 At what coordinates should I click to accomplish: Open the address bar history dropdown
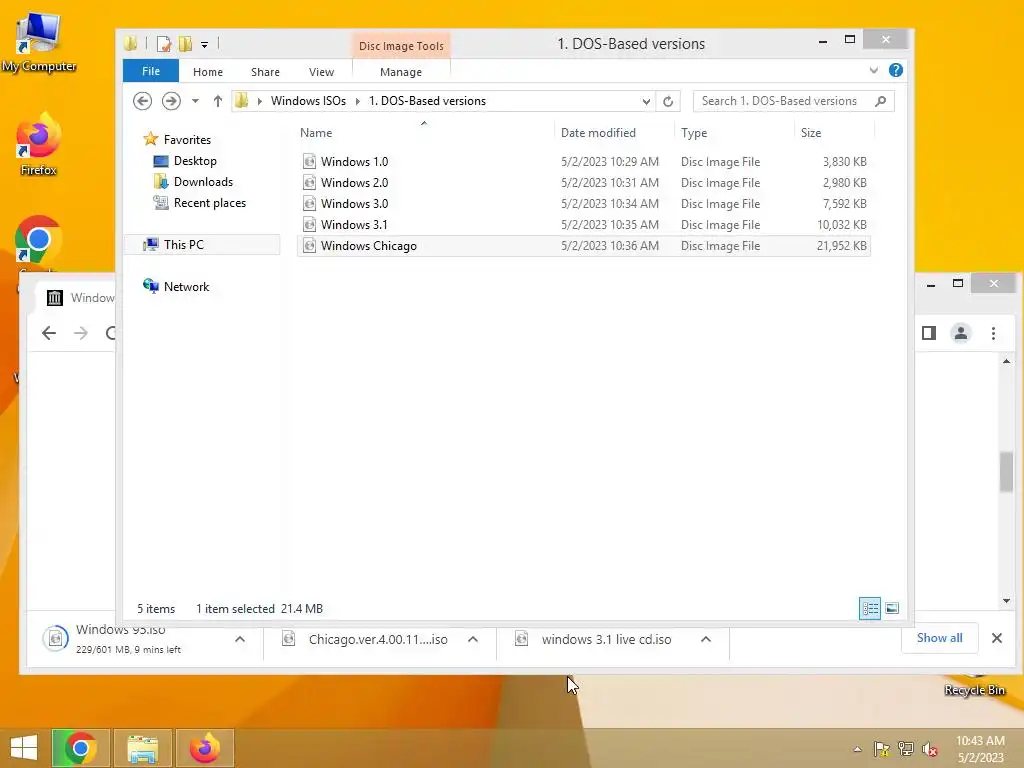tap(646, 101)
